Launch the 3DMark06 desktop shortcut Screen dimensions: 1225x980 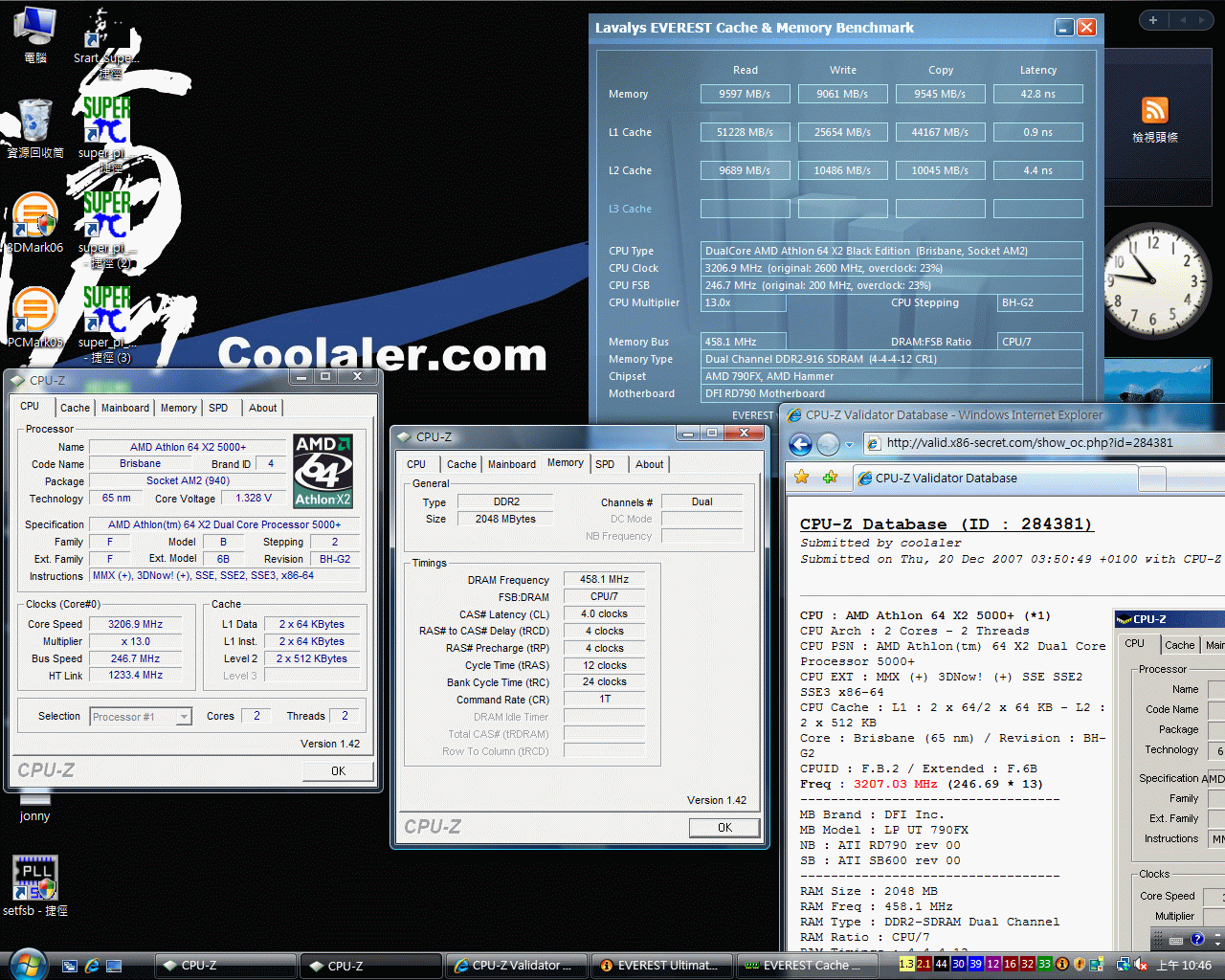[35, 223]
